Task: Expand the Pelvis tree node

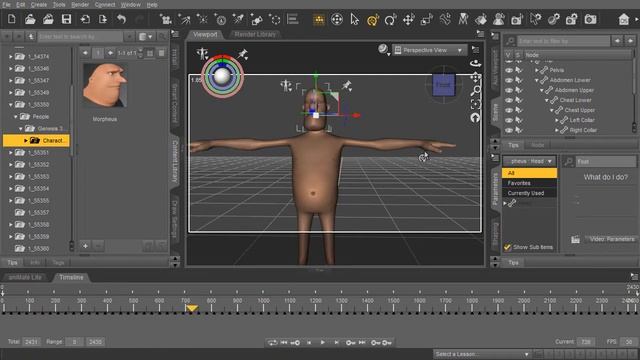Action: [537, 70]
